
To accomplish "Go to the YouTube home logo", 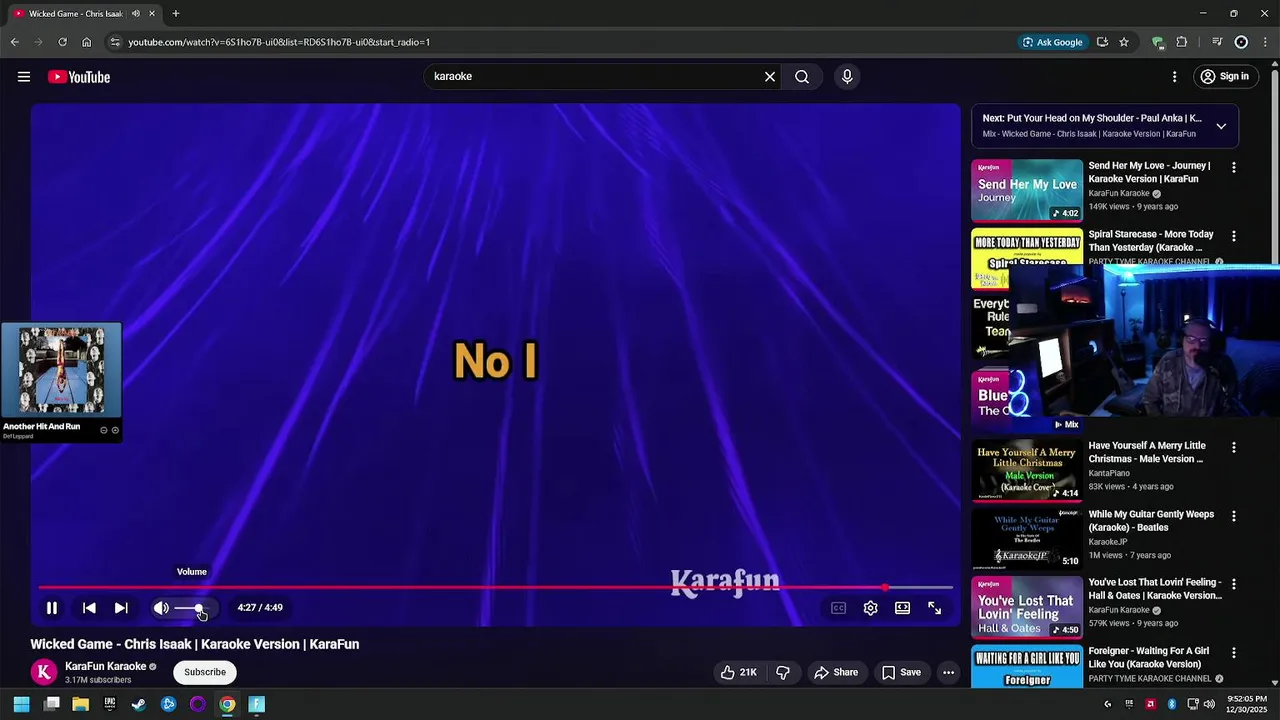I will [x=79, y=77].
